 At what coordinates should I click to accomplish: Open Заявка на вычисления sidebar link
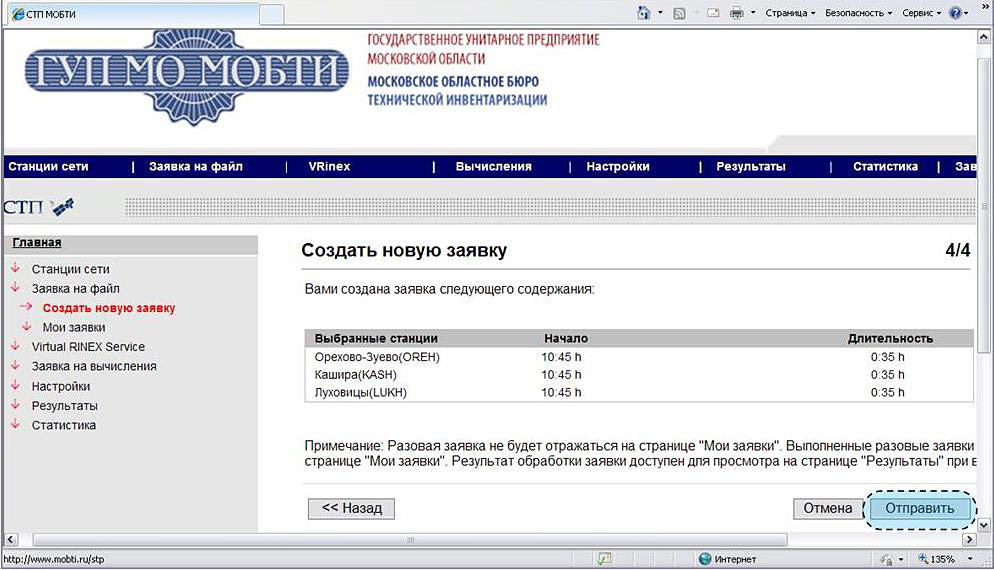(x=94, y=366)
